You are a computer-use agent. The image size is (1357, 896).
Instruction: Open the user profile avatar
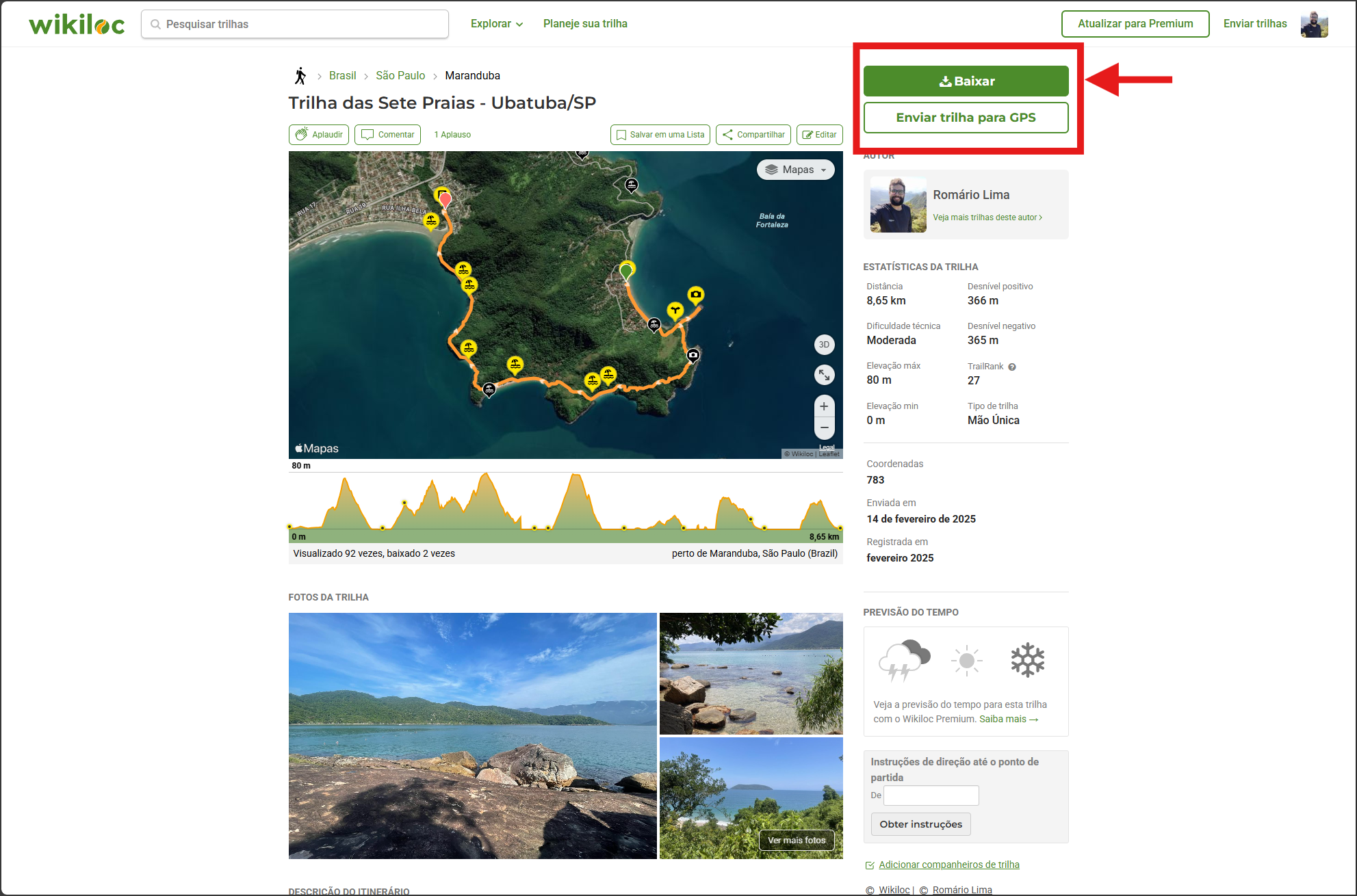click(x=1314, y=25)
